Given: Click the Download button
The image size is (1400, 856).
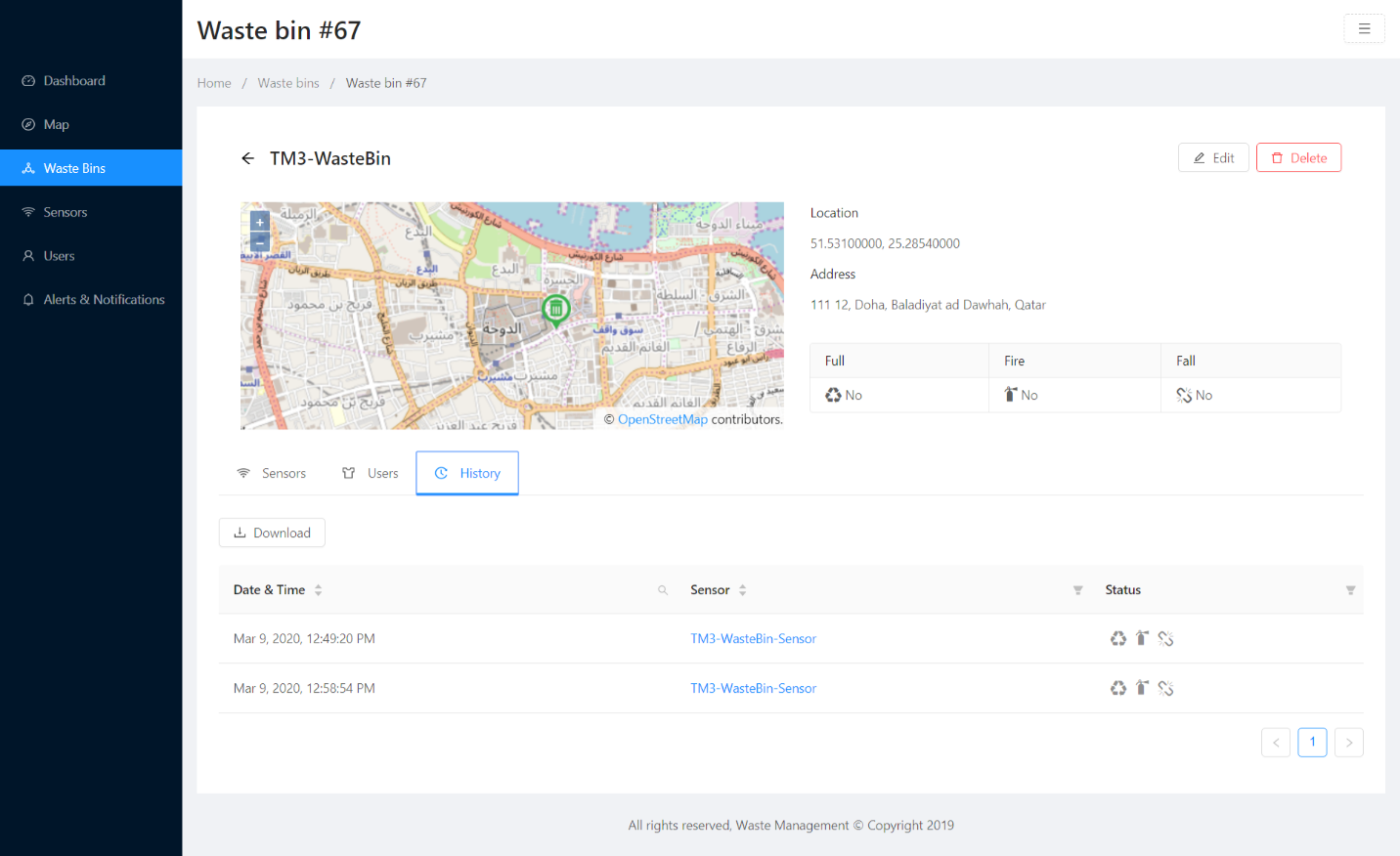Looking at the screenshot, I should pos(272,533).
